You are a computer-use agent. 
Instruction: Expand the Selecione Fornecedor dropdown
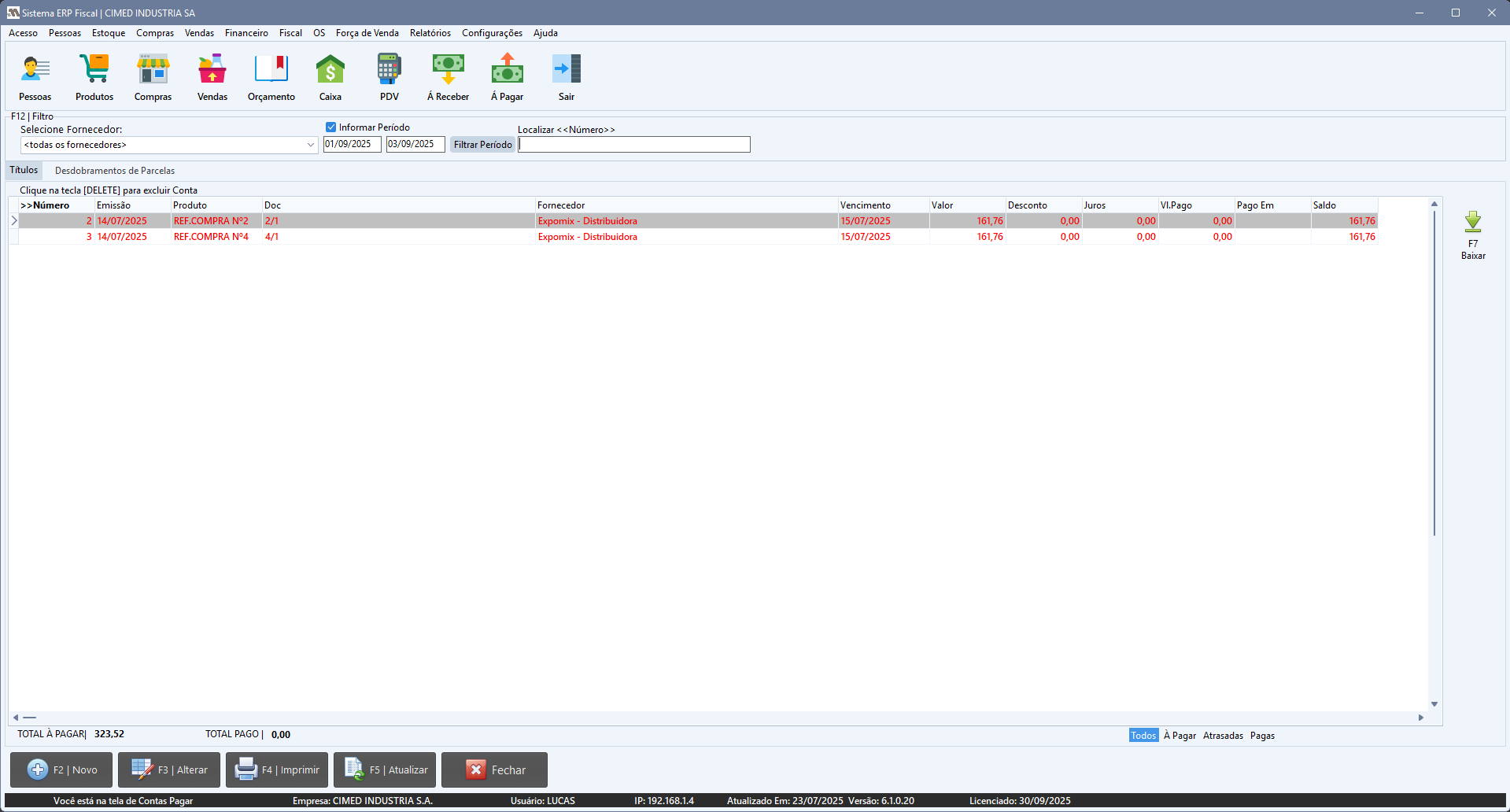pos(310,145)
